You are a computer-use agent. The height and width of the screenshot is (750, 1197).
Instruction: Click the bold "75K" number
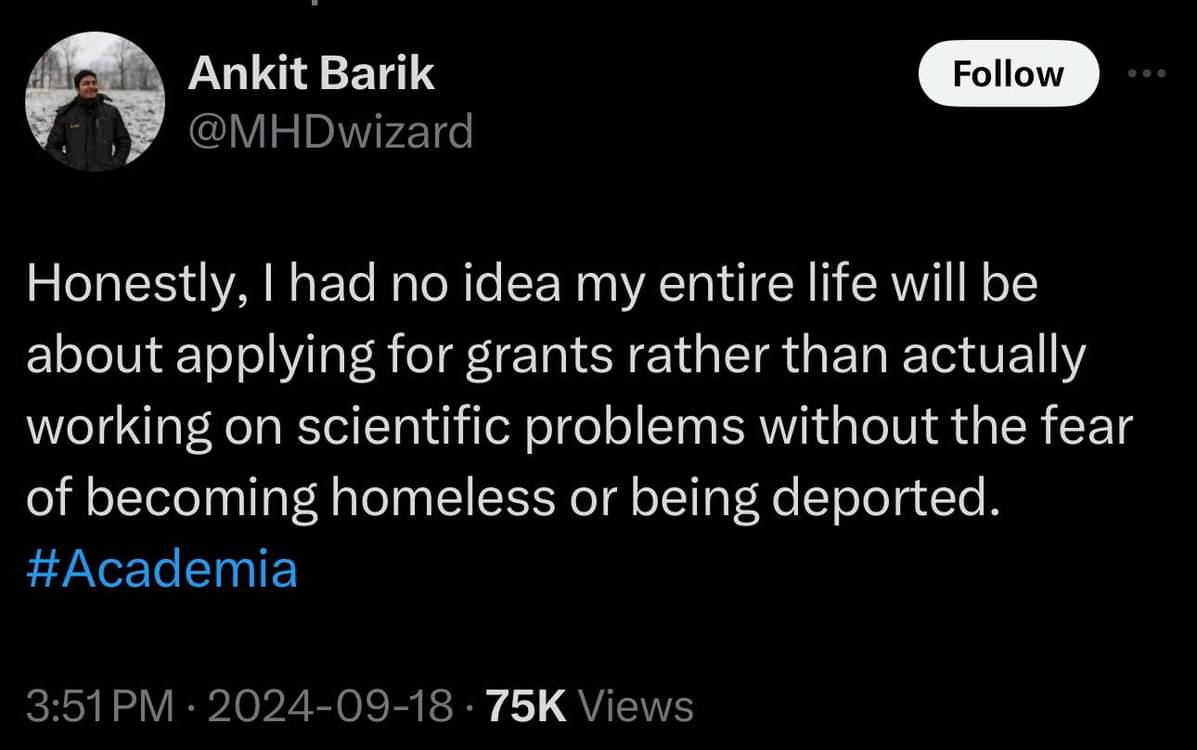click(x=526, y=706)
